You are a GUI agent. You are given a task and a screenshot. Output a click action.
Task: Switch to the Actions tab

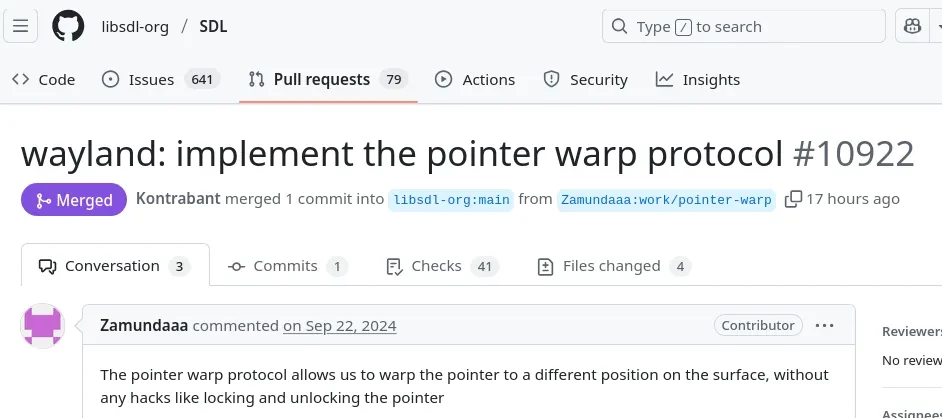click(475, 80)
